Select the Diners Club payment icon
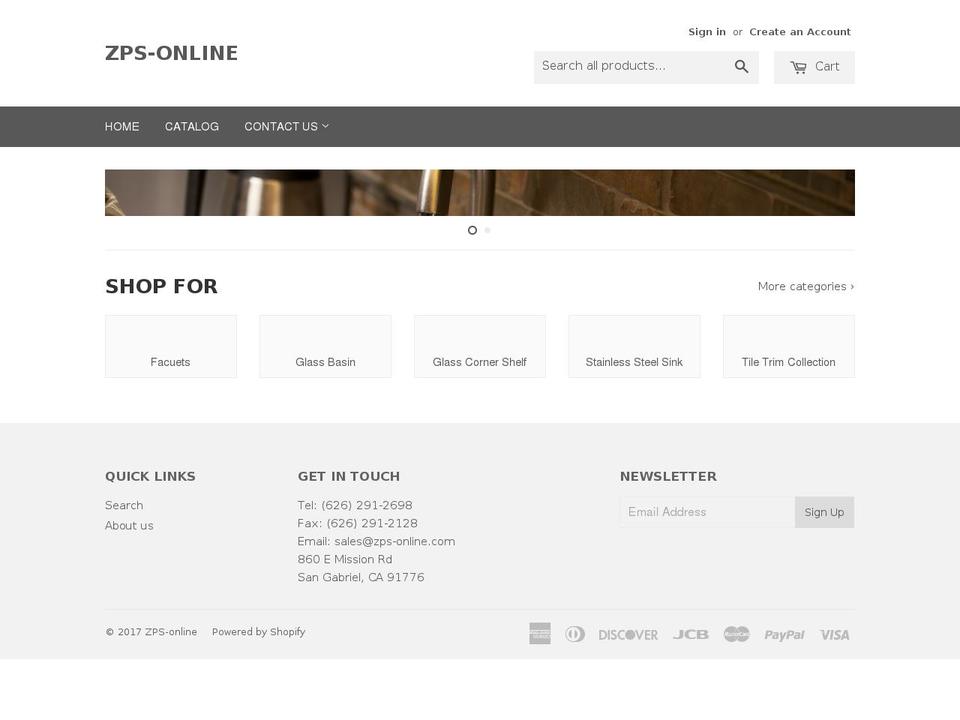The width and height of the screenshot is (960, 720). point(575,633)
